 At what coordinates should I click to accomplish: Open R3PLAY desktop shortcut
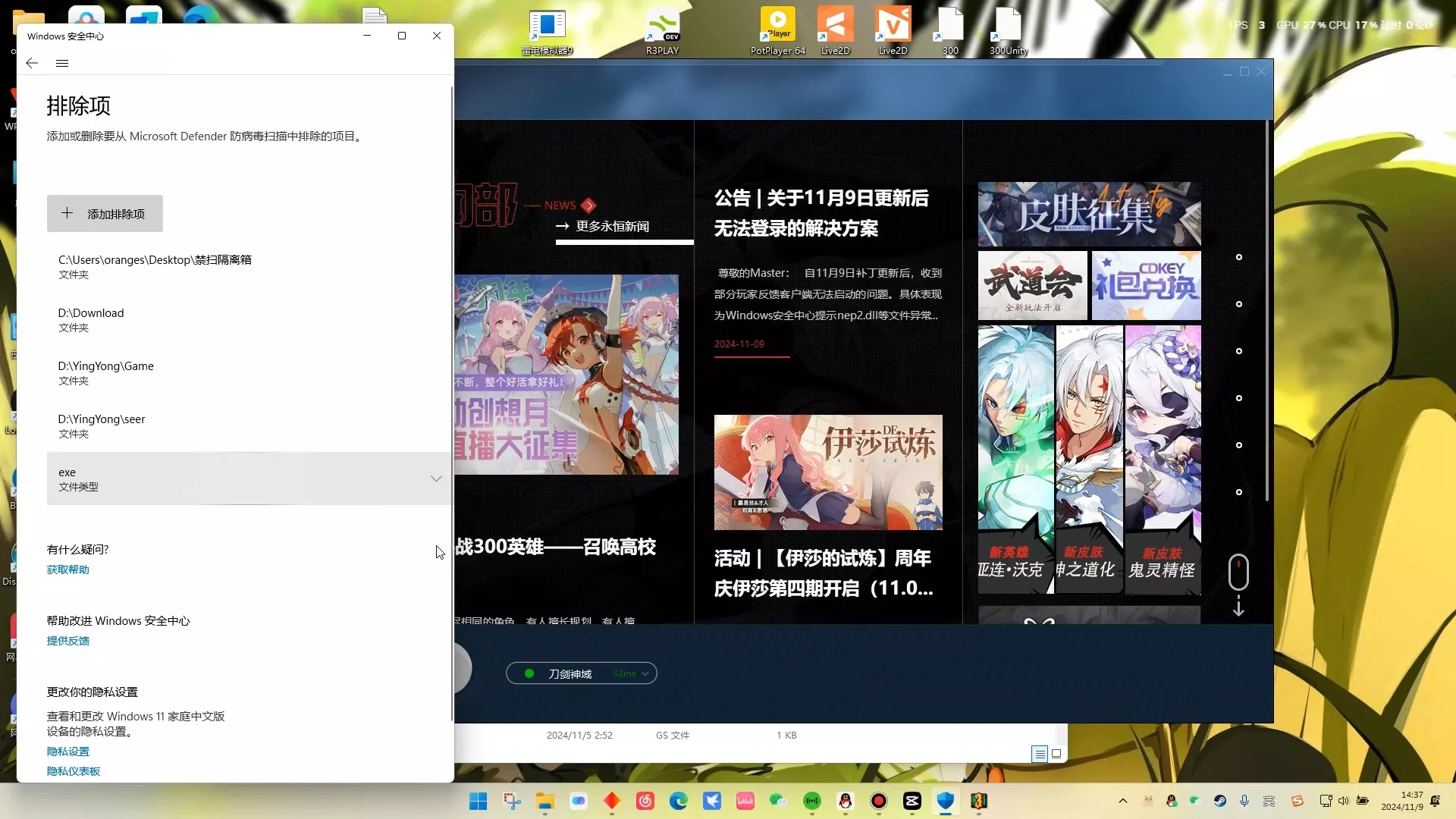click(x=662, y=30)
